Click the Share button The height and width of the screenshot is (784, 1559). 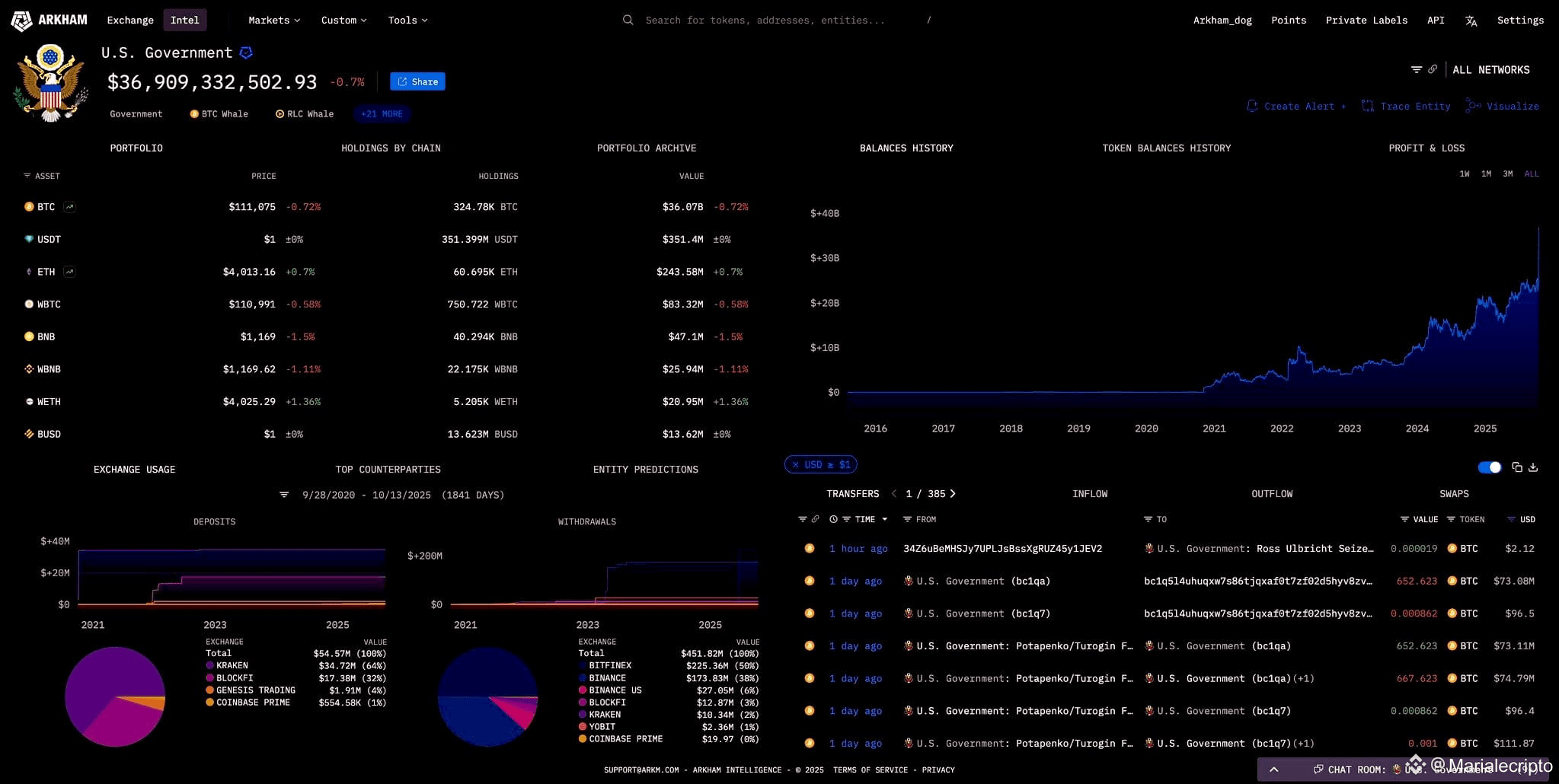pyautogui.click(x=417, y=81)
